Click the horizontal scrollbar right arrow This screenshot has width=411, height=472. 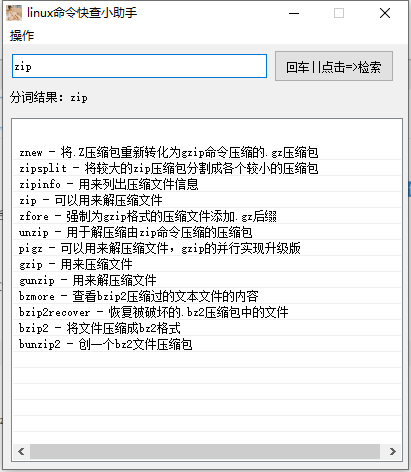pyautogui.click(x=393, y=451)
